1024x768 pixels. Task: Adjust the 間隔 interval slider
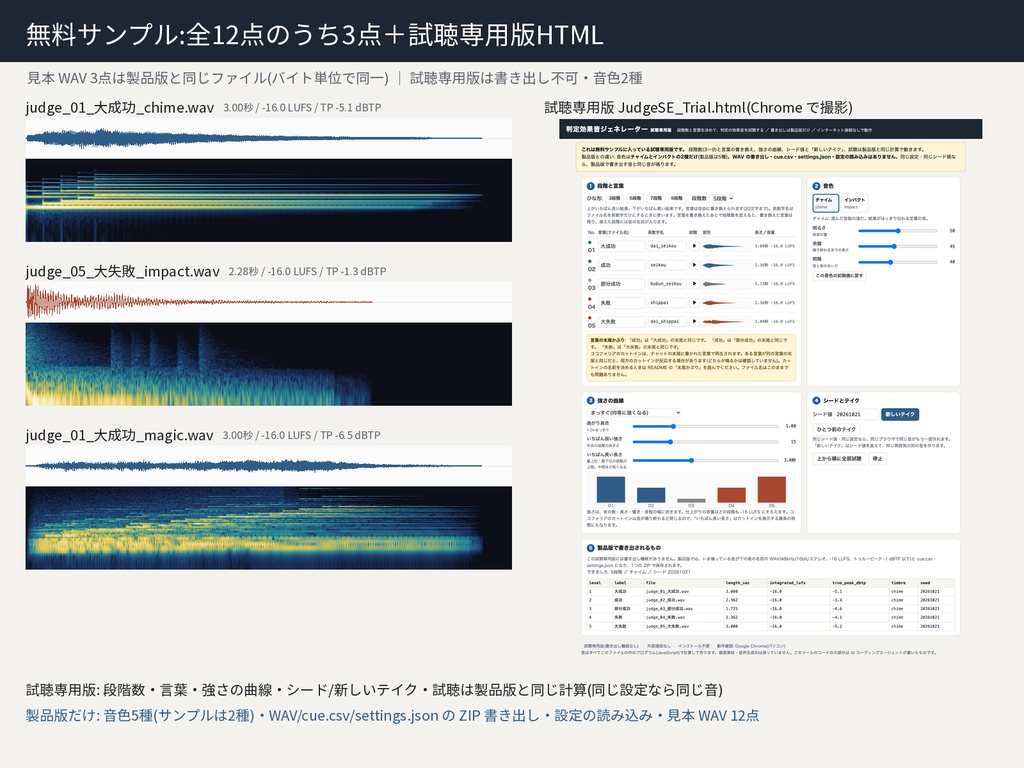tap(898, 262)
